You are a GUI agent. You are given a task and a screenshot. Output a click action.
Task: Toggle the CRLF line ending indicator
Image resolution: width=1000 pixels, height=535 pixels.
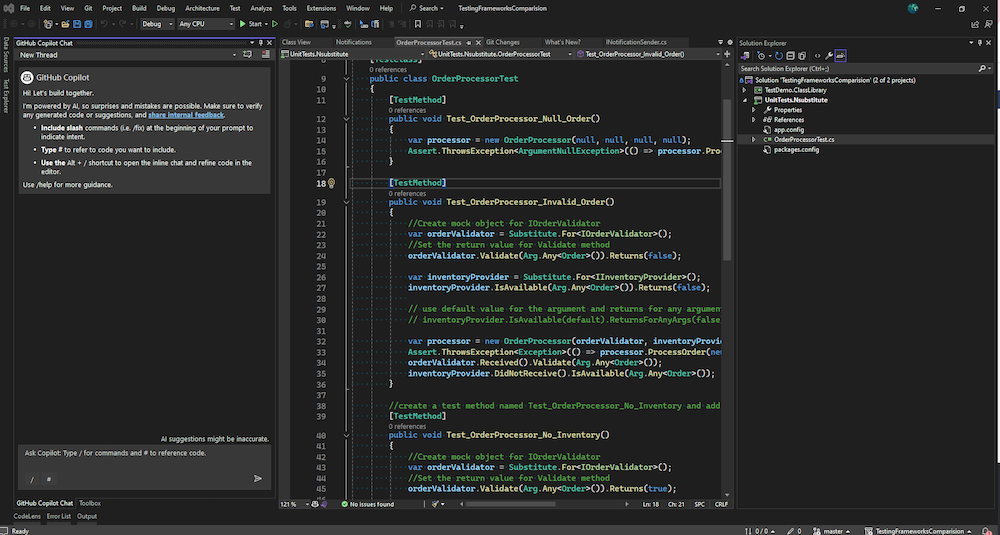tap(721, 504)
